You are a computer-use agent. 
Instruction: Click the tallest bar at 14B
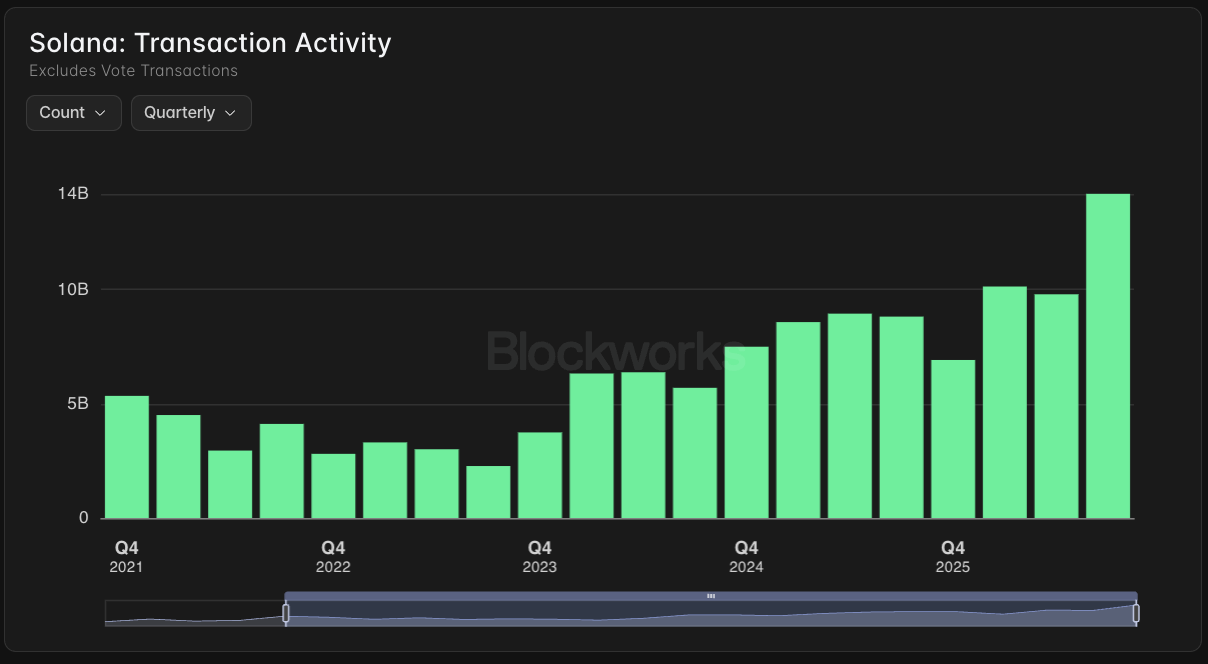click(x=1108, y=356)
